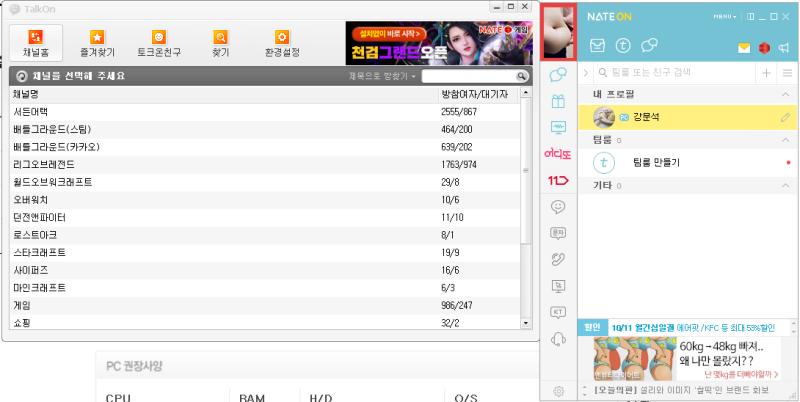Expand the arrow left of NateOn search field
800x402 pixels.
(585, 73)
